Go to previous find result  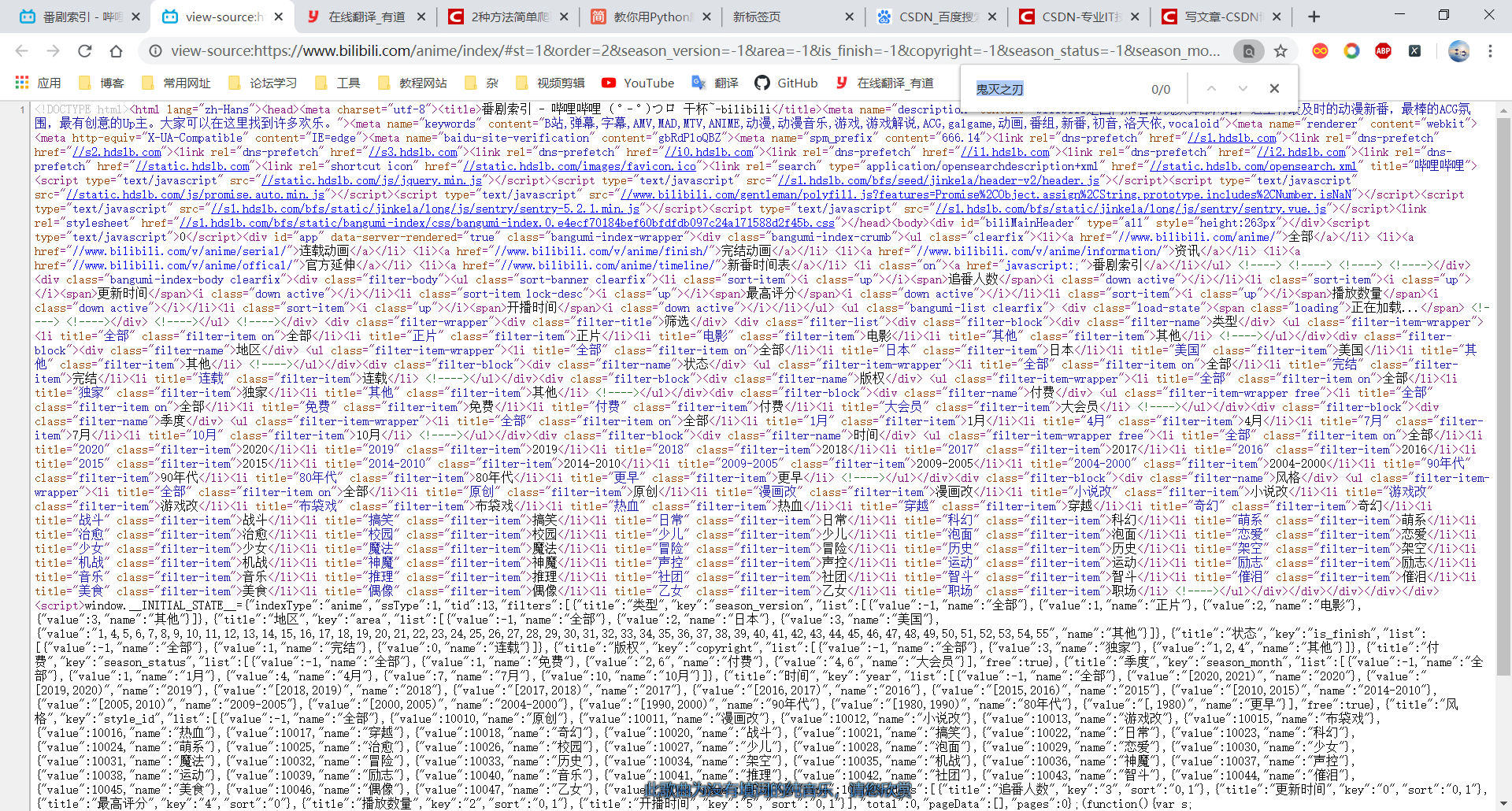[1211, 89]
